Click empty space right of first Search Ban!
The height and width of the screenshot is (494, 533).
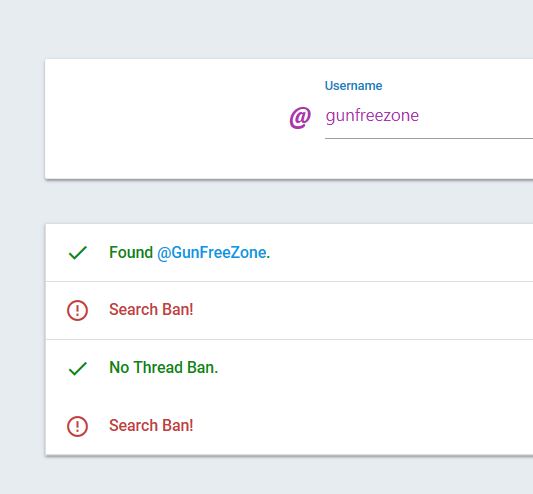pos(364,310)
